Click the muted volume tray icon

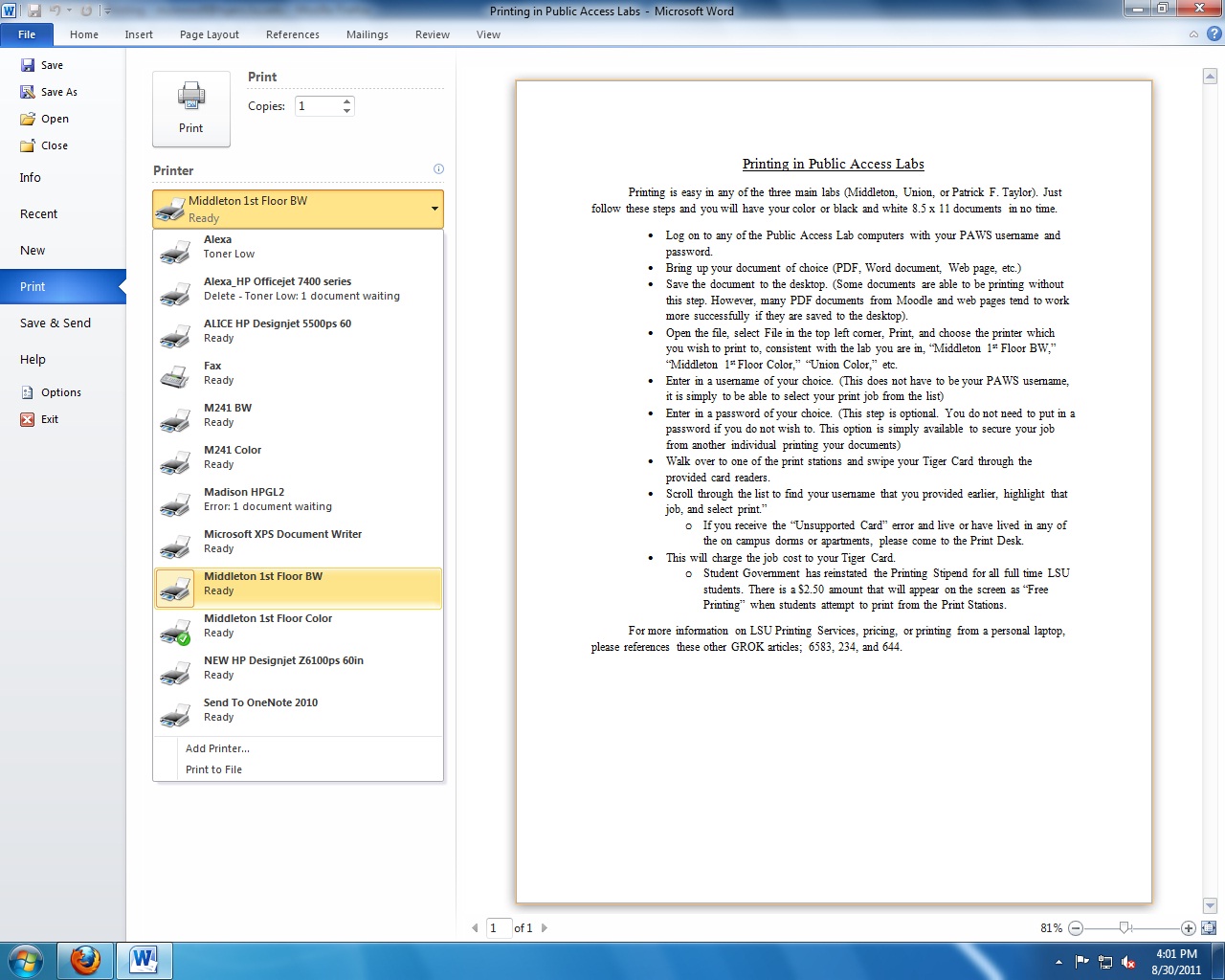(x=1128, y=962)
